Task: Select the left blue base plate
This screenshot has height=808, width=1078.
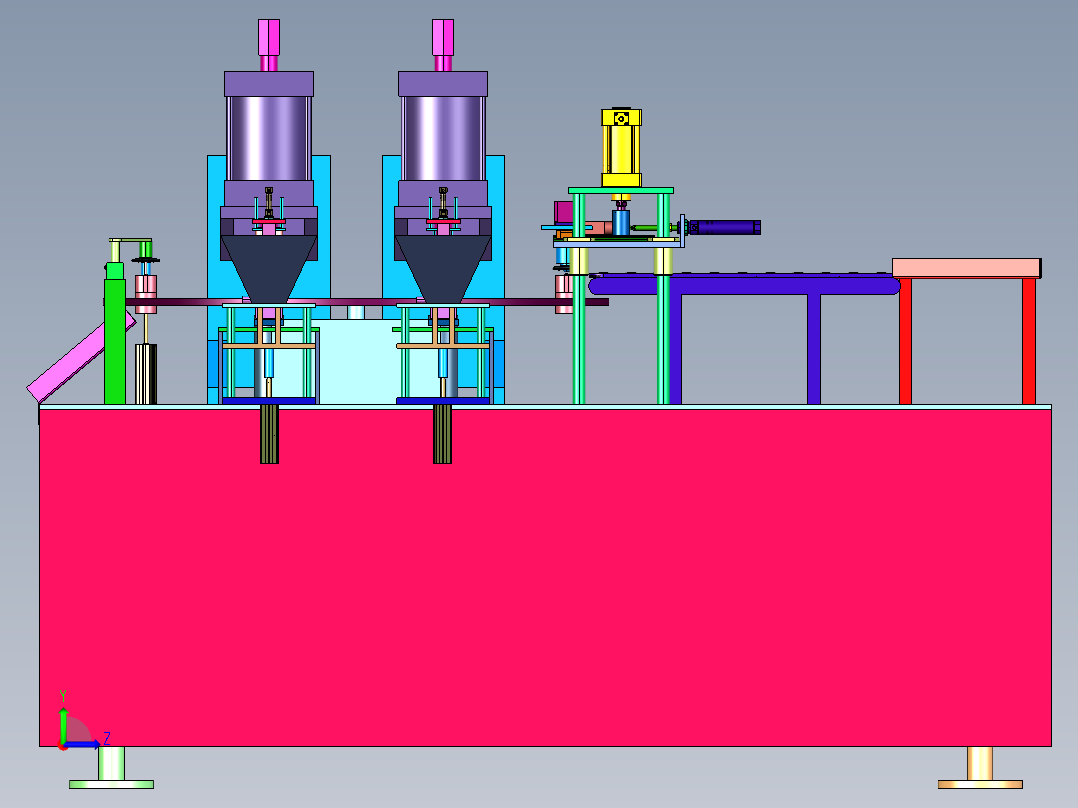Action: (x=269, y=400)
